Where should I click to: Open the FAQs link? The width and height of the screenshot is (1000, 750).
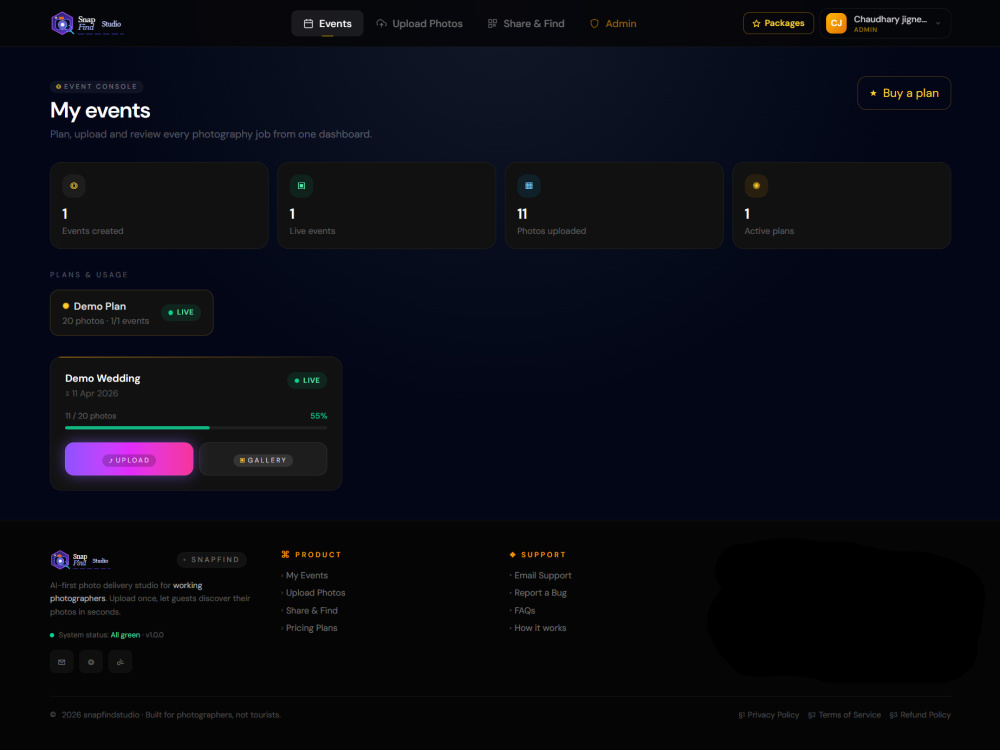[x=524, y=610]
